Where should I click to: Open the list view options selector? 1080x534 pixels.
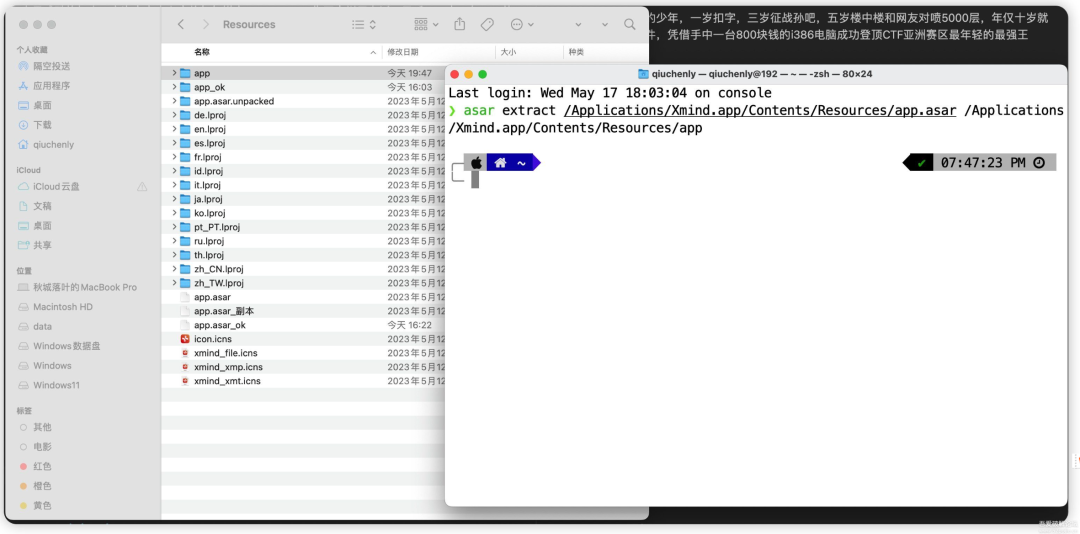coord(364,24)
